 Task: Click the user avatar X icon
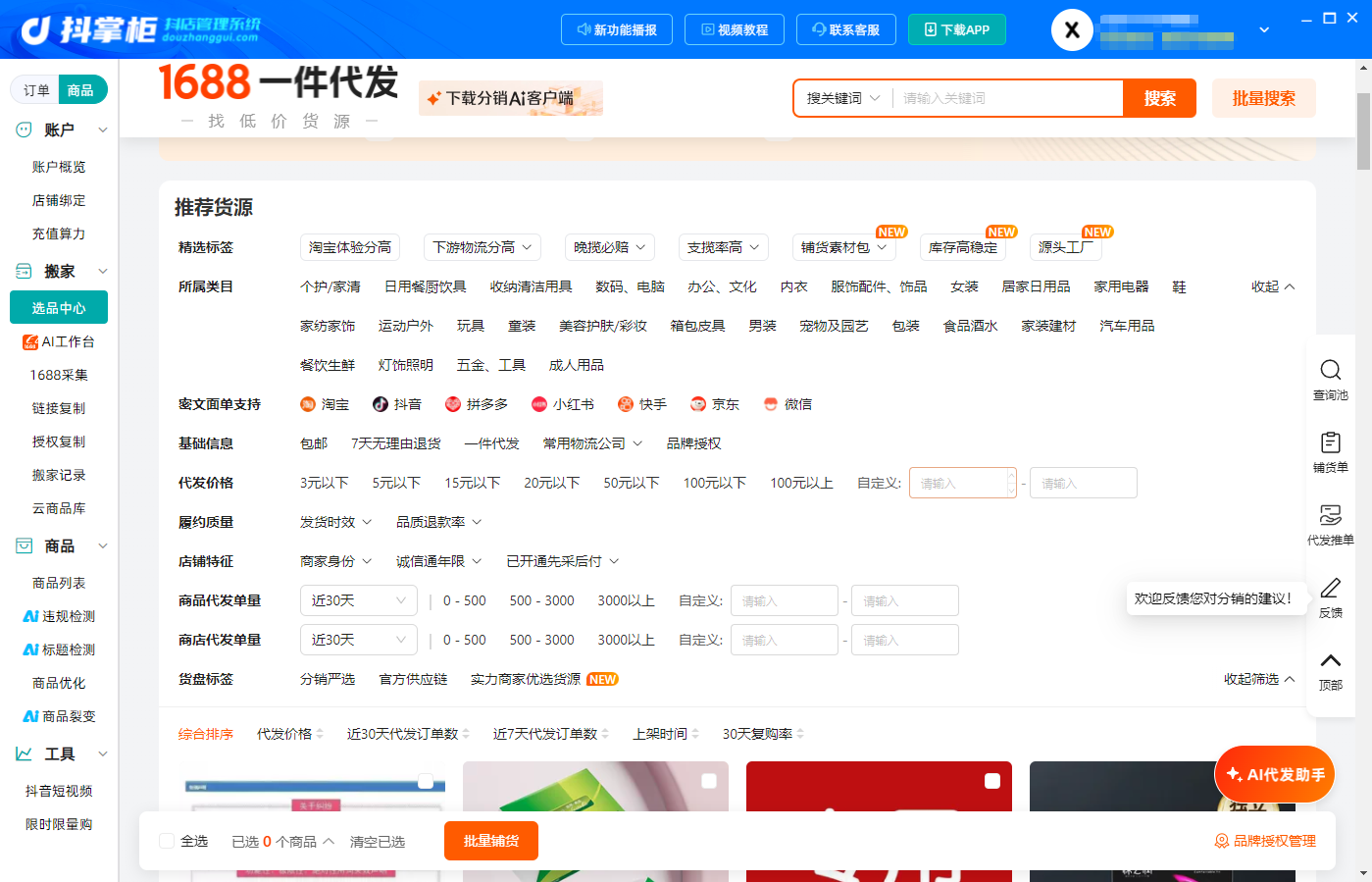[1072, 30]
